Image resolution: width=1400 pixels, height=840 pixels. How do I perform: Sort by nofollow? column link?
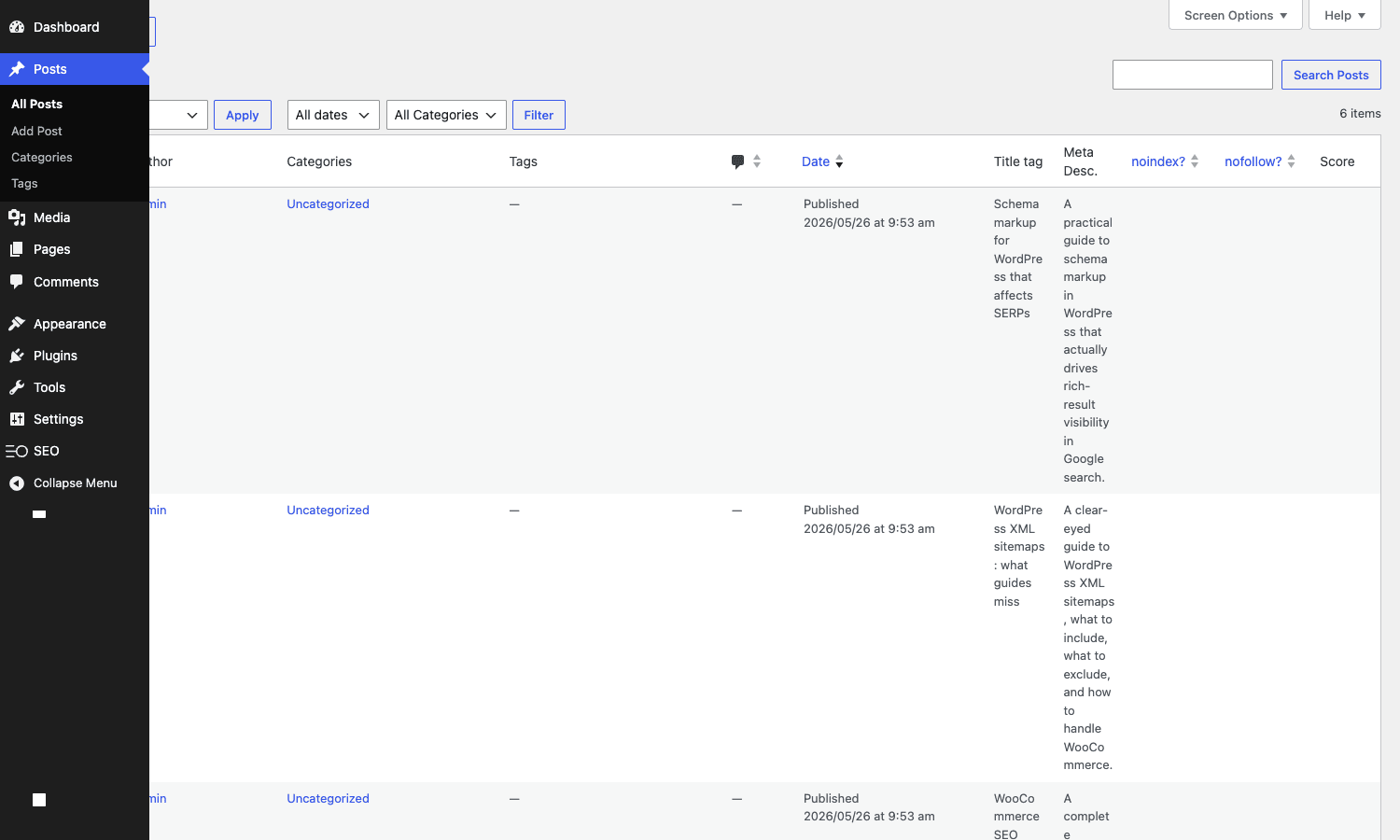point(1253,161)
